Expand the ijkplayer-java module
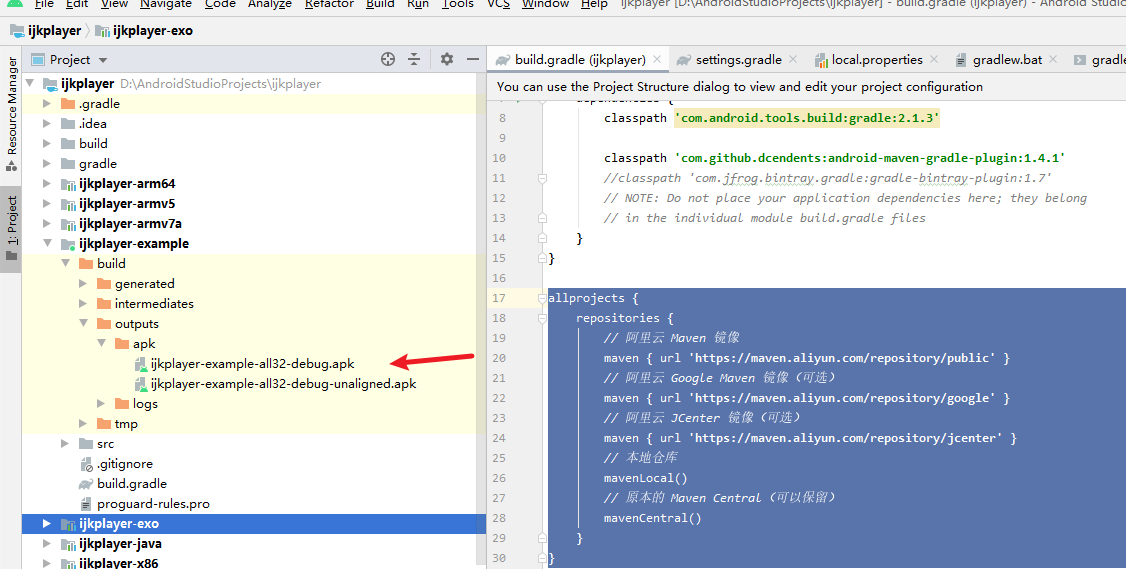 [x=47, y=544]
